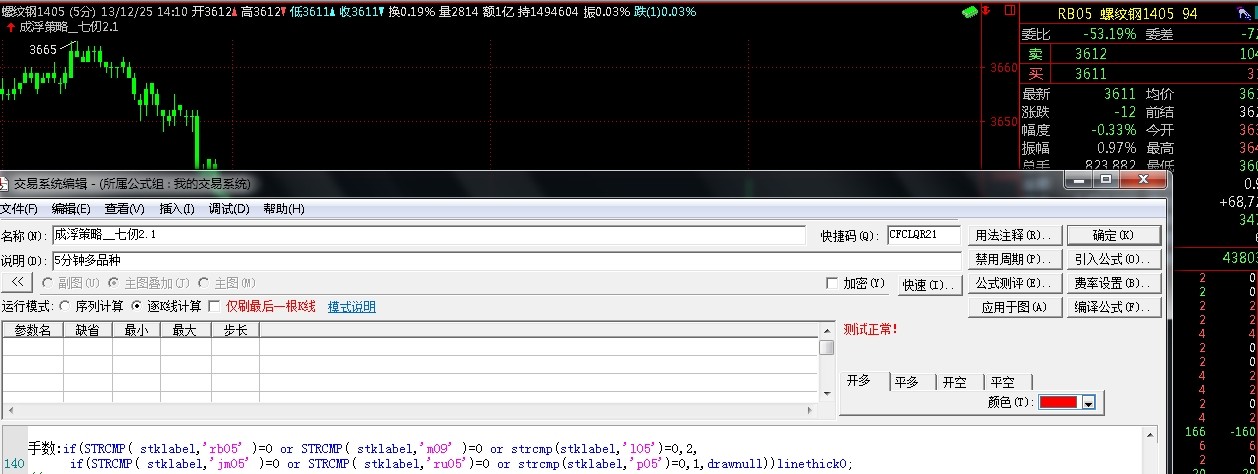Open the 查看(V) menu

tap(124, 209)
